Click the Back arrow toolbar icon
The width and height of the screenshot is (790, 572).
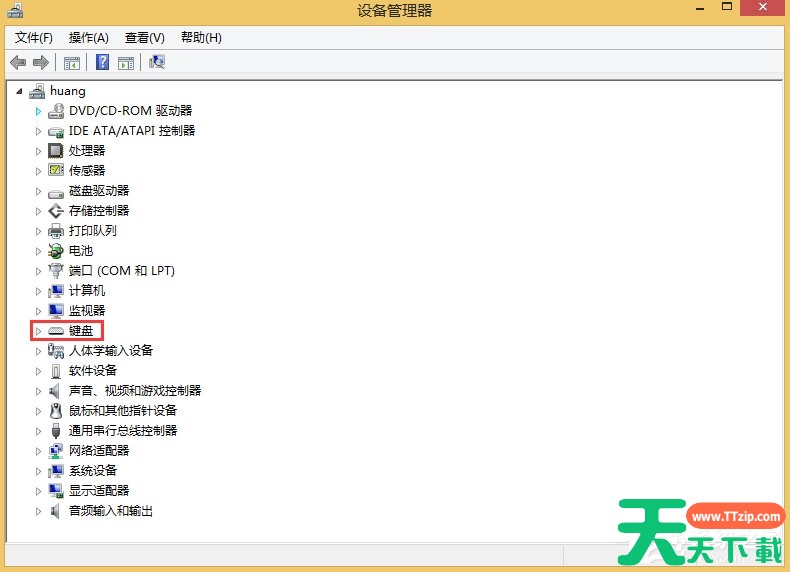point(18,63)
